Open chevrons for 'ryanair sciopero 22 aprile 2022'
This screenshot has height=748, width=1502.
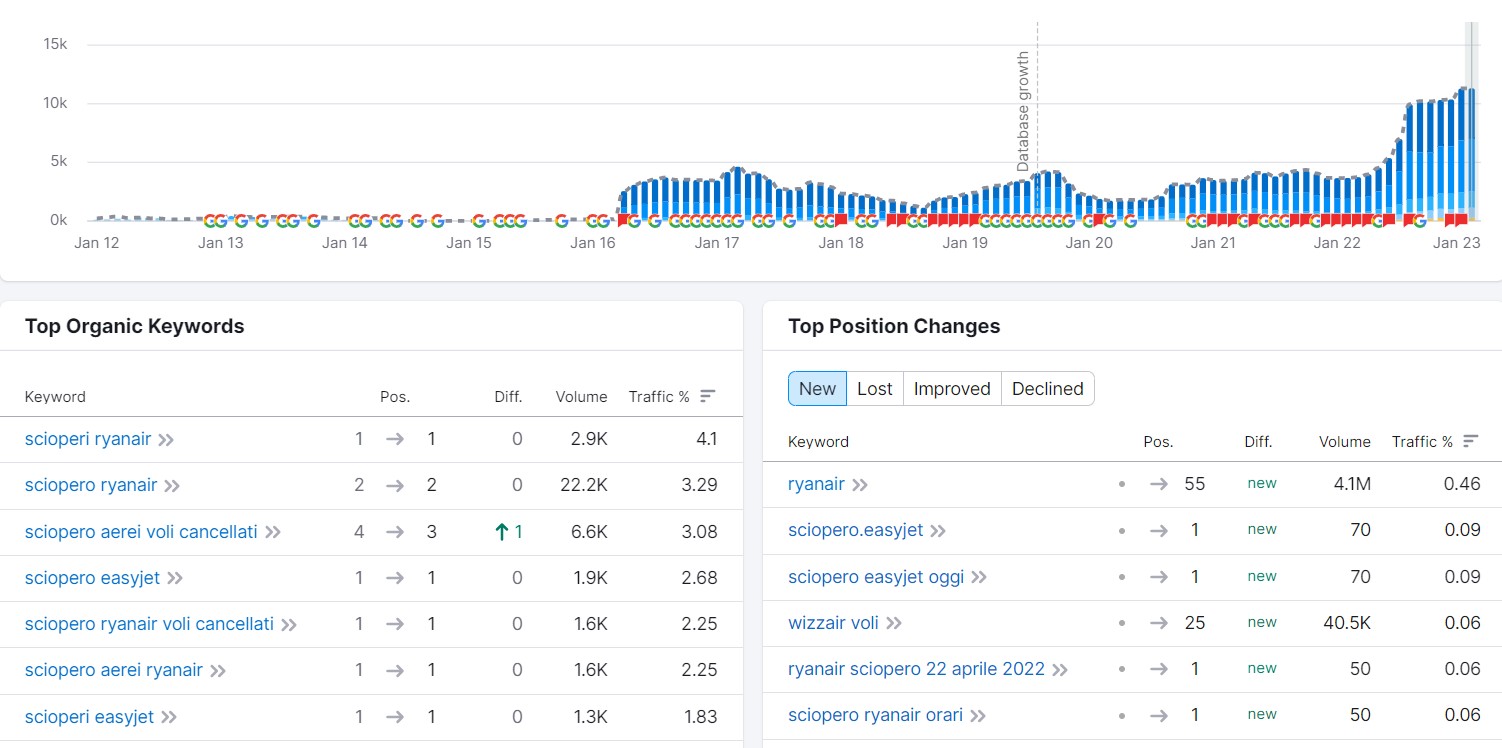pos(1060,670)
